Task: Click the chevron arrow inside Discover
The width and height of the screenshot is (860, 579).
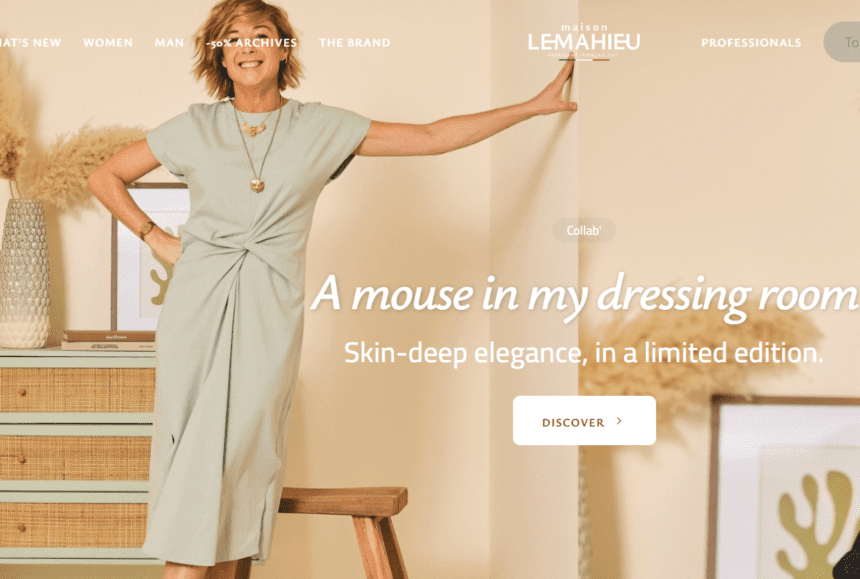Action: [619, 421]
